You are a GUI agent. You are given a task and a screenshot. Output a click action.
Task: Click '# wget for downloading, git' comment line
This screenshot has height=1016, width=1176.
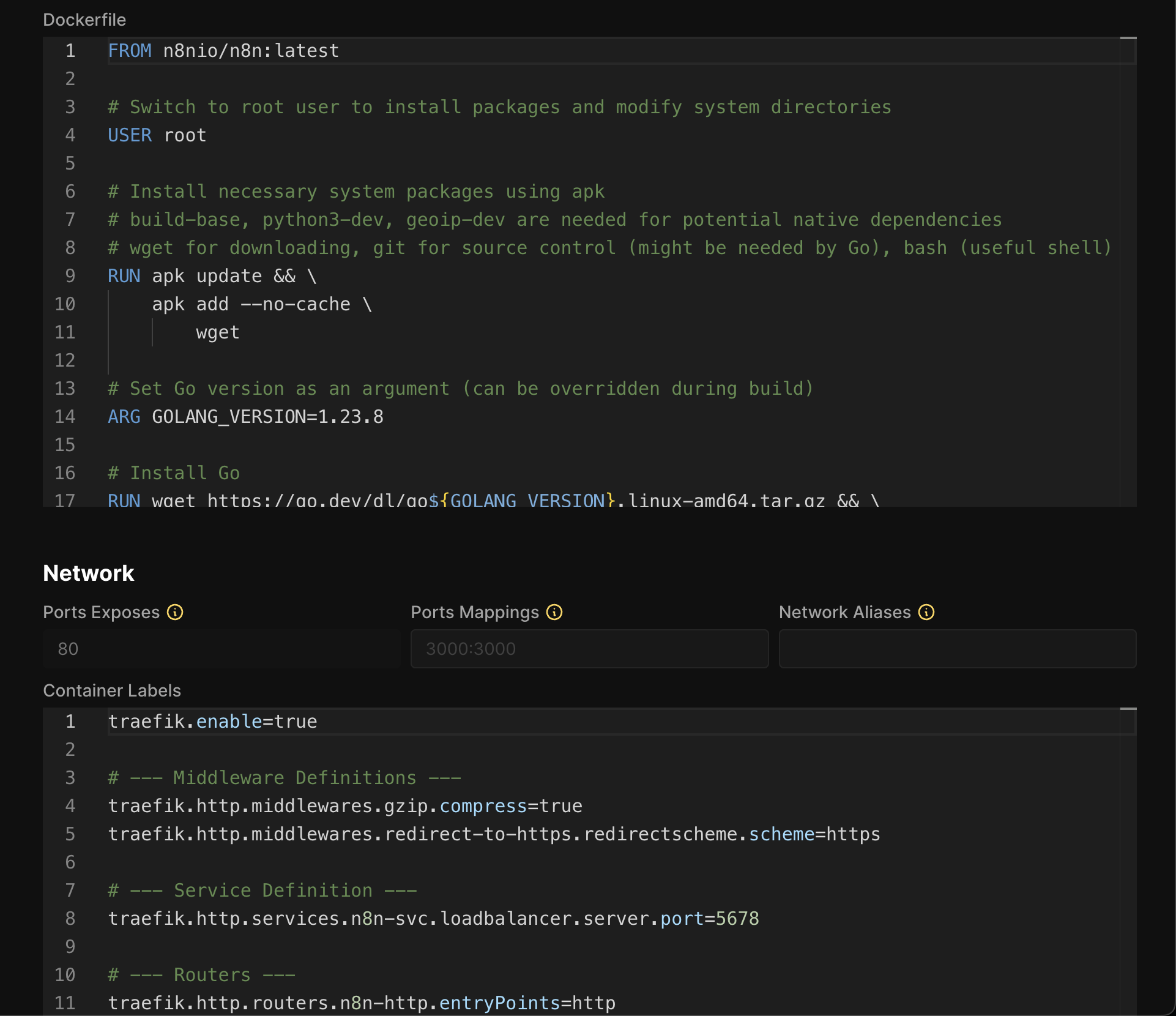coord(609,248)
